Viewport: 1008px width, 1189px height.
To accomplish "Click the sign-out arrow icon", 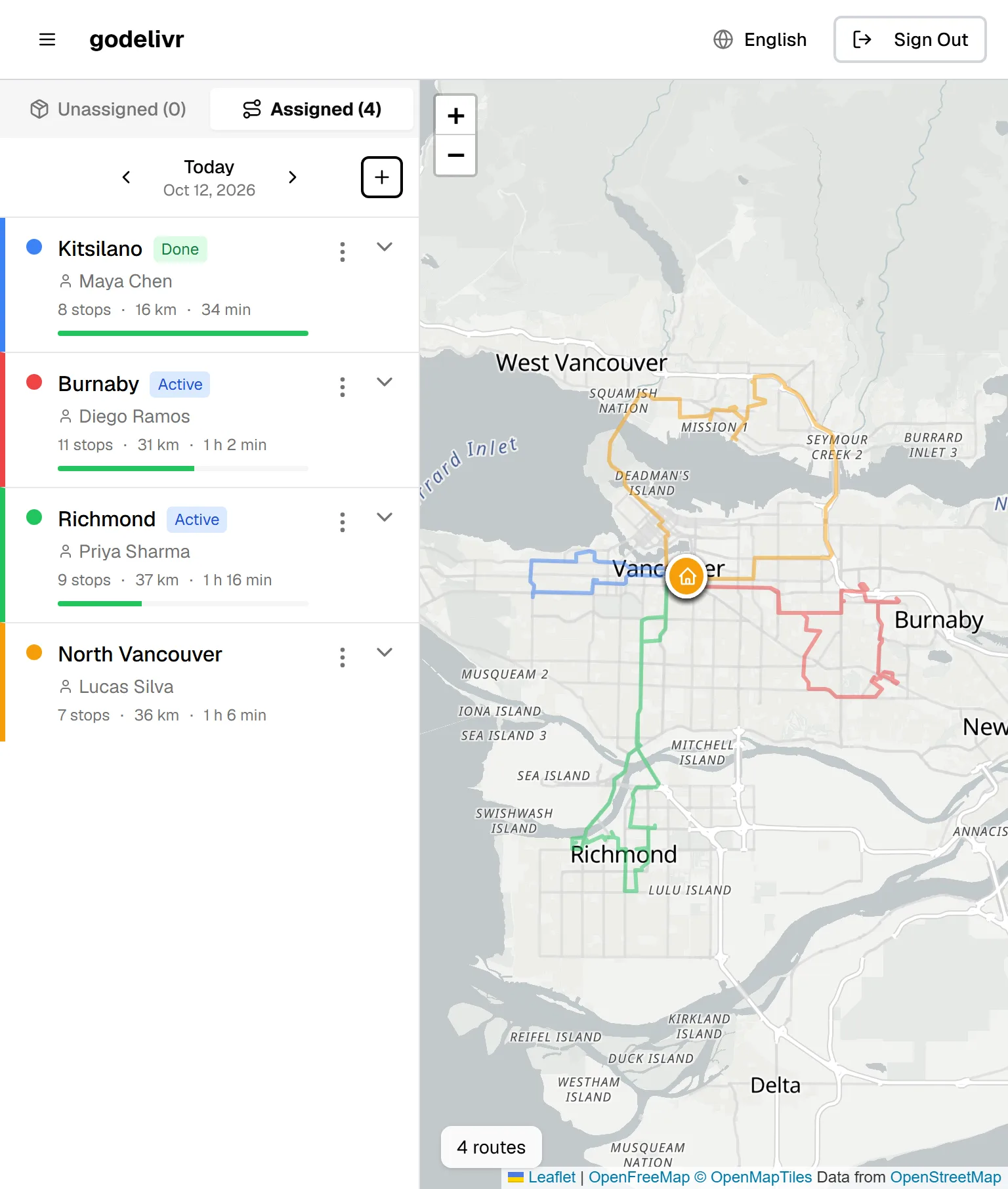I will point(862,39).
